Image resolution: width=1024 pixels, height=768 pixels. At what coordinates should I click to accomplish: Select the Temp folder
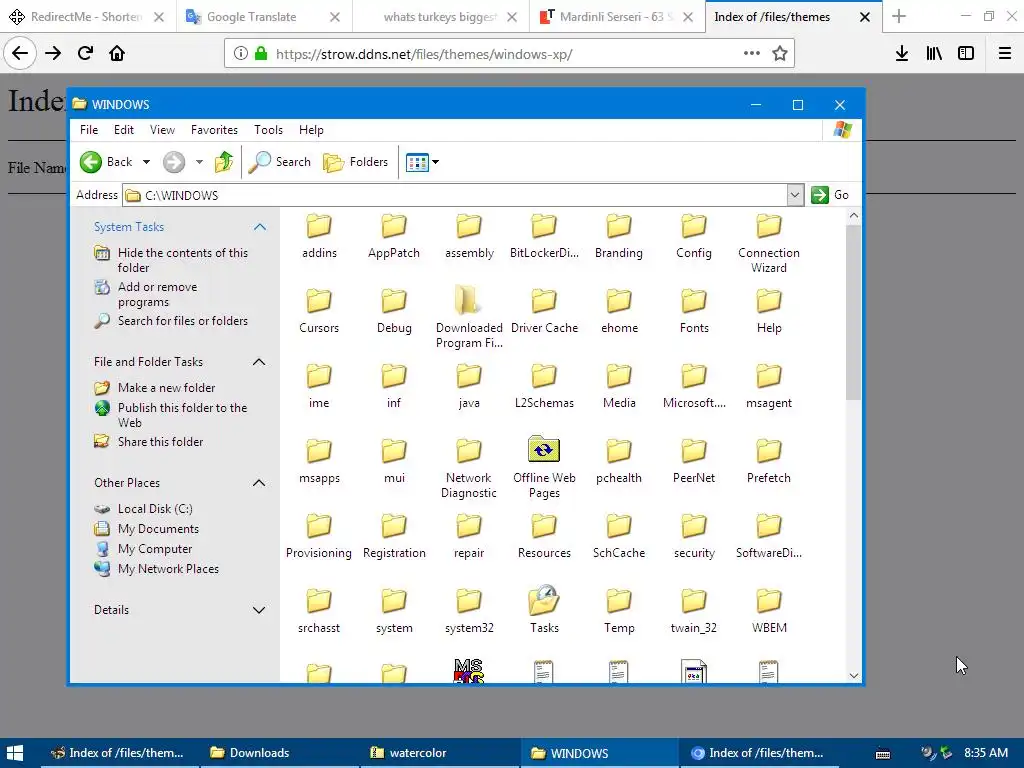[619, 611]
